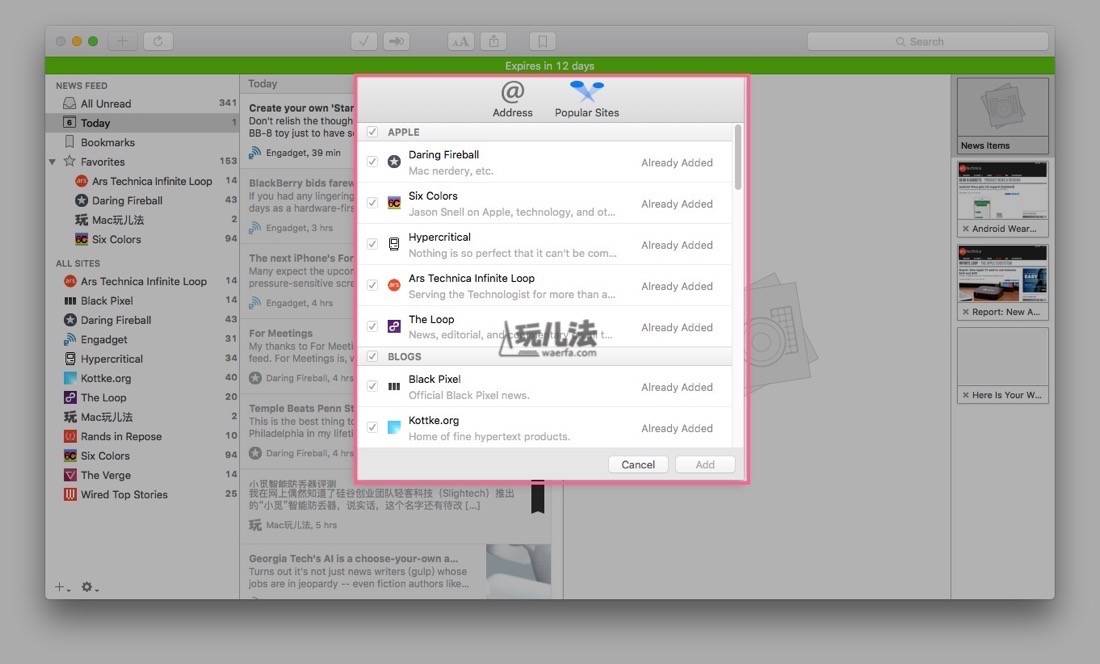1100x664 pixels.
Task: Uncheck The Loop checkbox in the dialog
Action: (x=373, y=327)
